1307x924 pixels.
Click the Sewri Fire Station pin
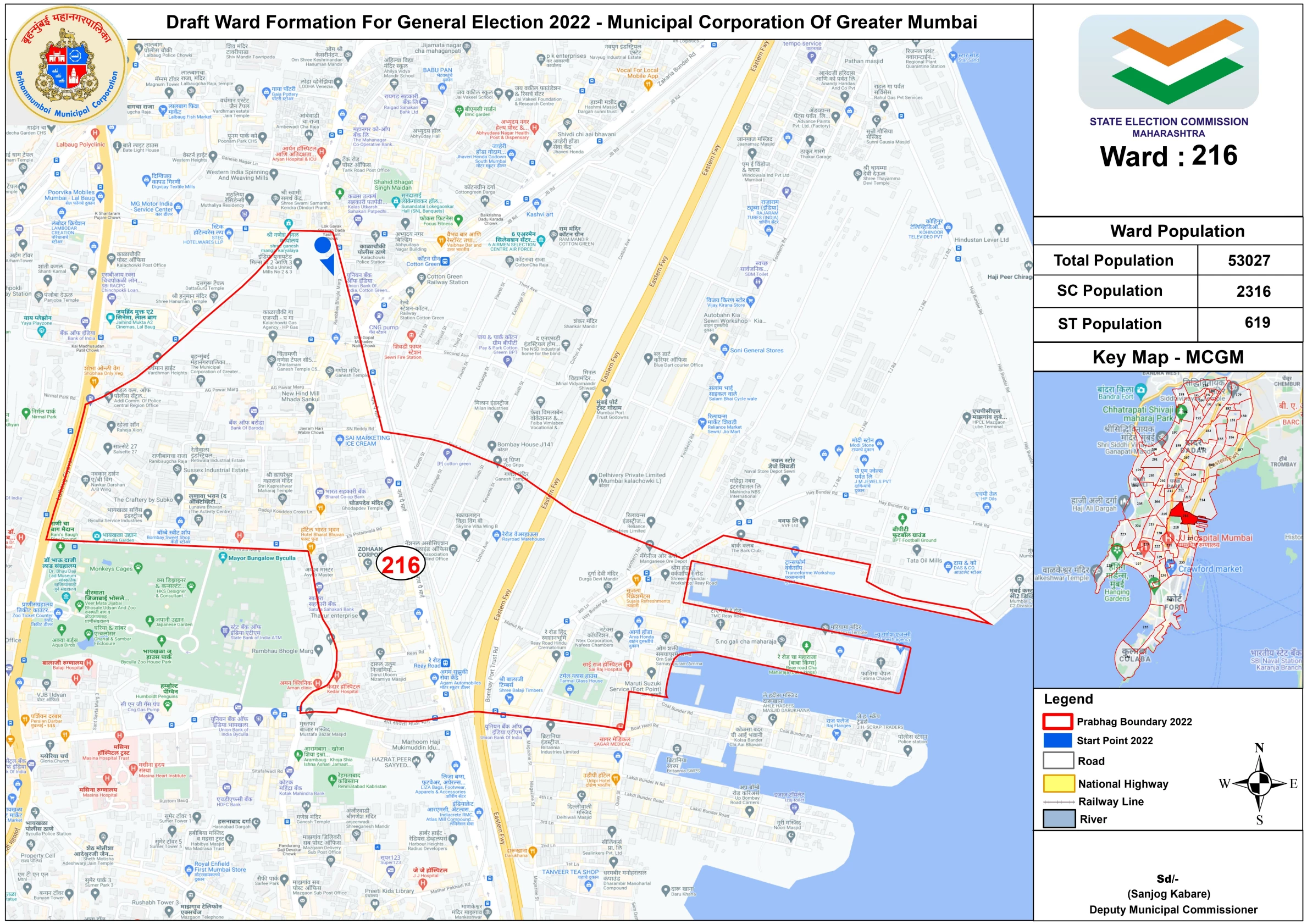pyautogui.click(x=411, y=336)
